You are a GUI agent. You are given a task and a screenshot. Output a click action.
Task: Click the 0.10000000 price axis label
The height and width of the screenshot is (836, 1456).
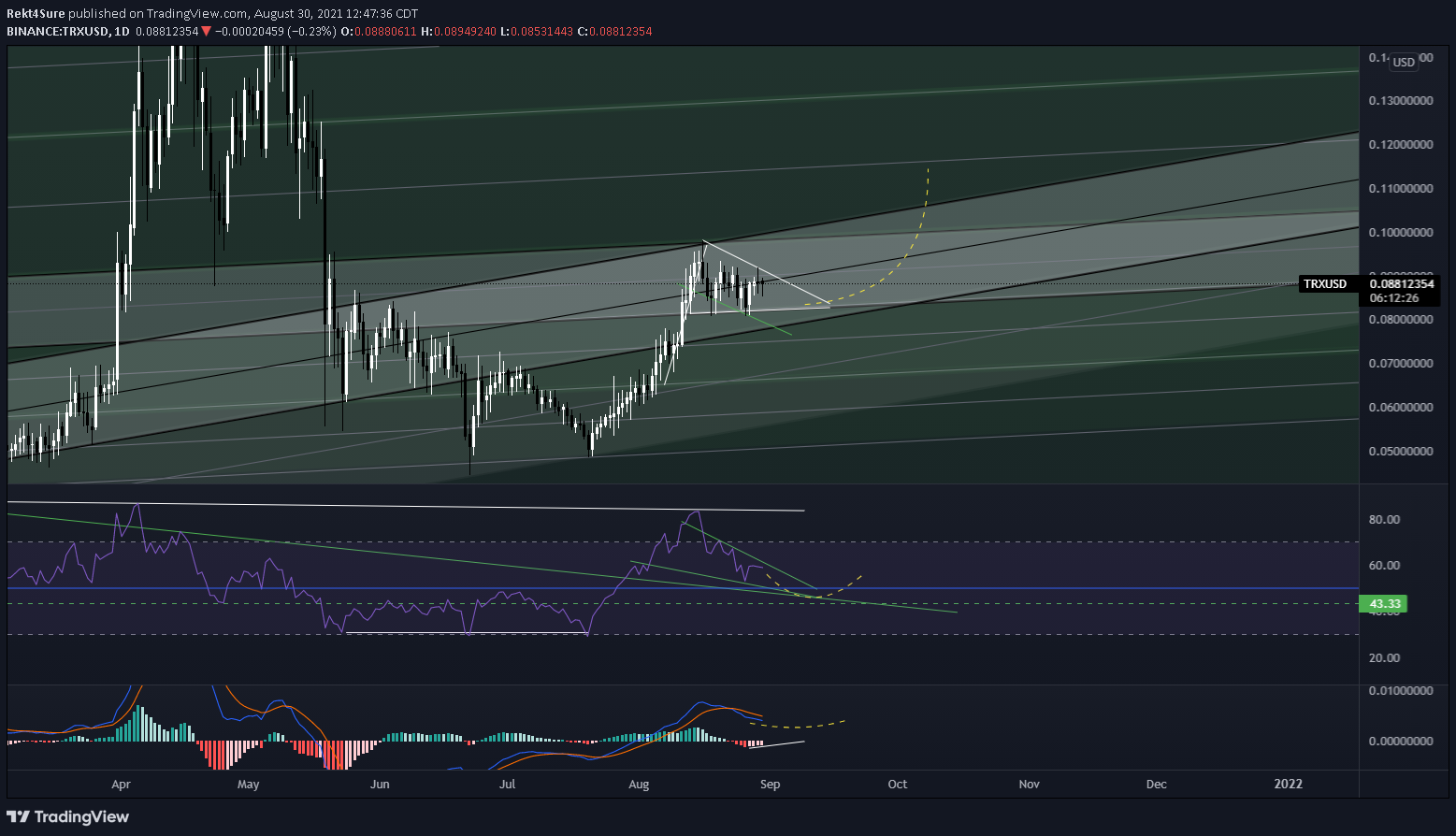coord(1400,232)
